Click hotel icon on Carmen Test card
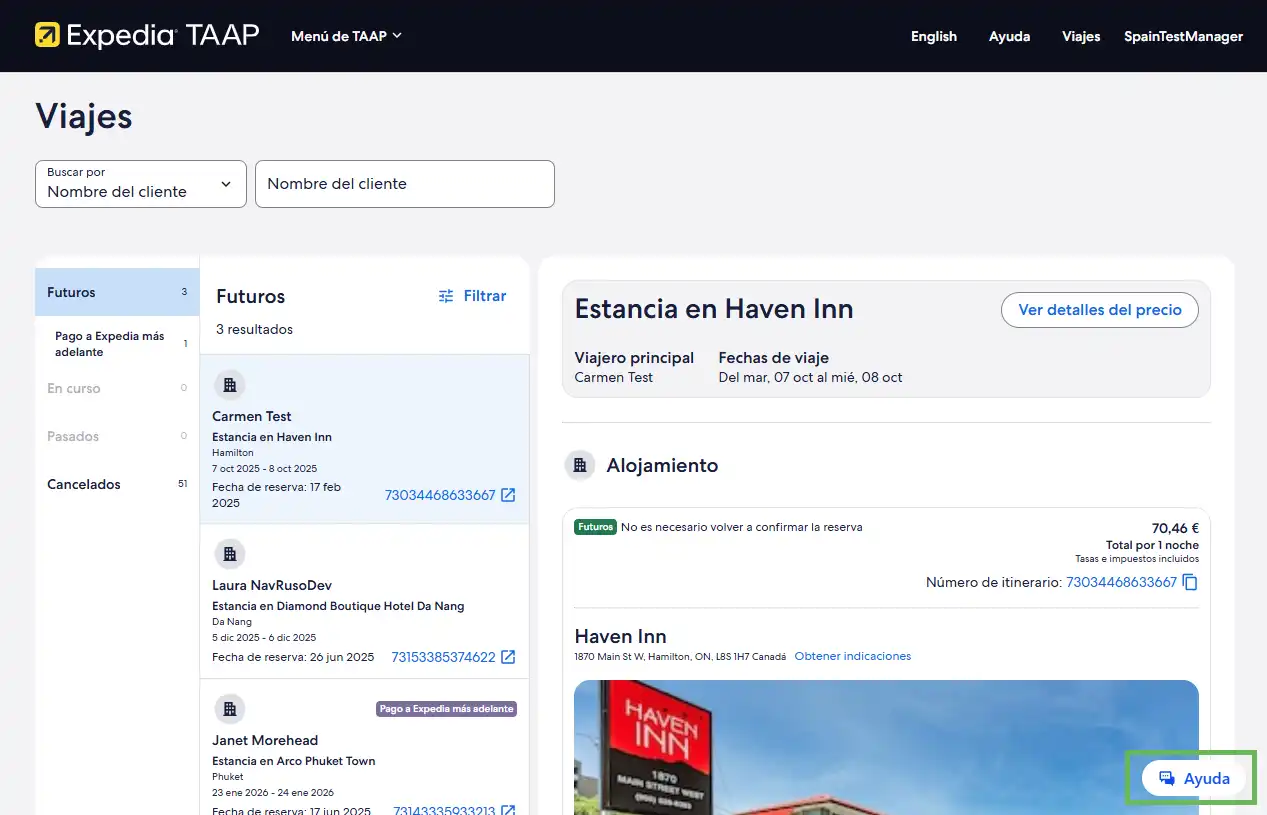This screenshot has width=1267, height=815. tap(229, 385)
